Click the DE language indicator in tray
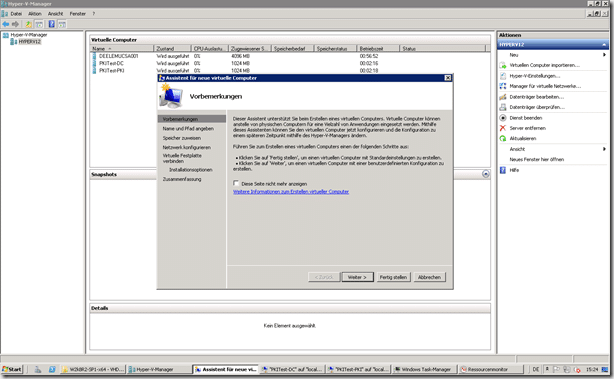The height and width of the screenshot is (379, 614). pyautogui.click(x=536, y=369)
